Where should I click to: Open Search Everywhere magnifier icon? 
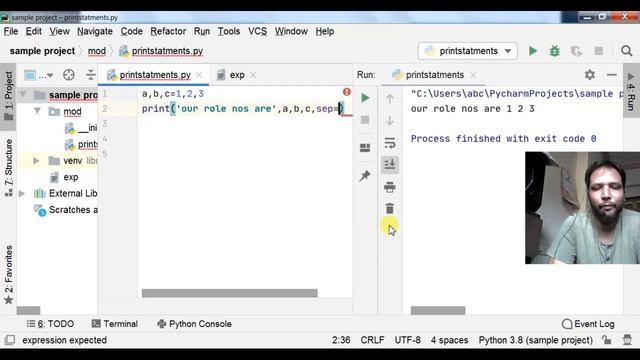pyautogui.click(x=627, y=51)
